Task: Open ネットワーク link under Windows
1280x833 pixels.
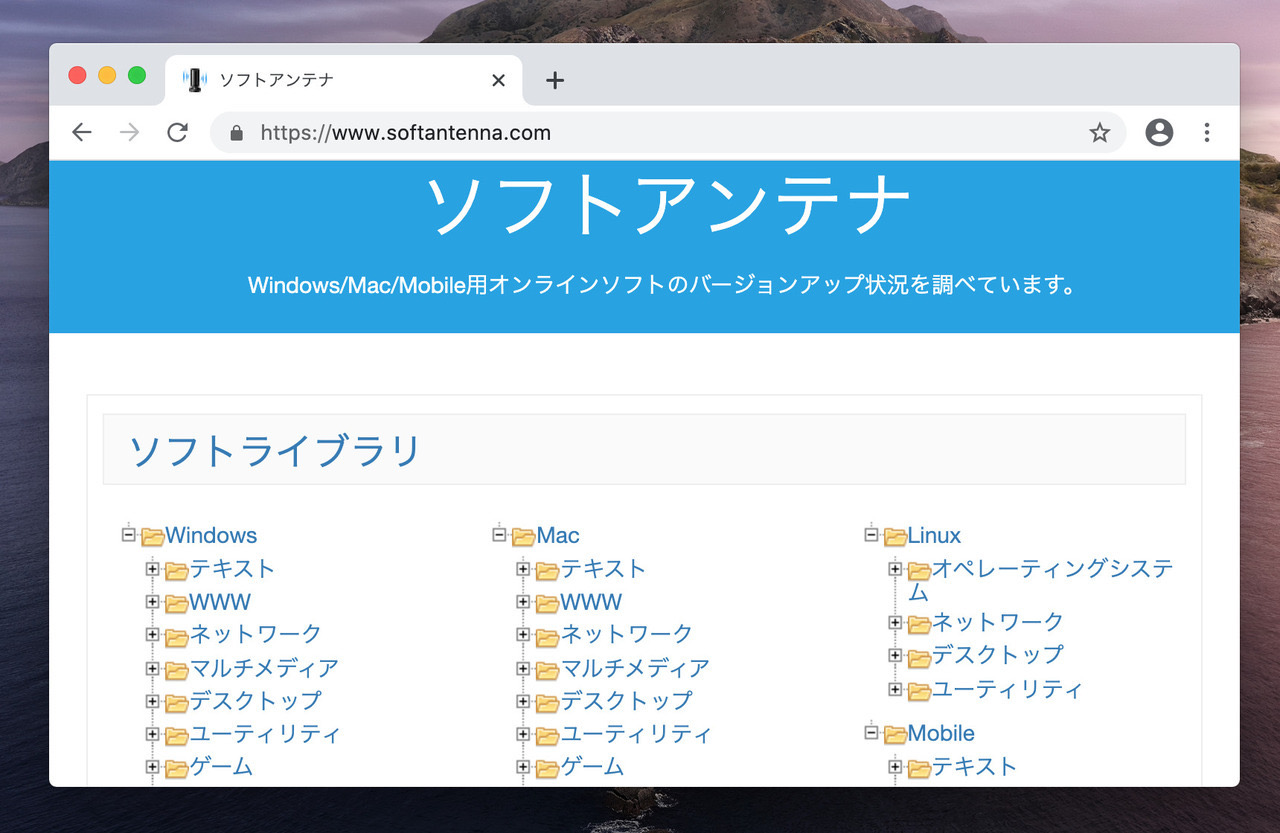Action: 256,634
